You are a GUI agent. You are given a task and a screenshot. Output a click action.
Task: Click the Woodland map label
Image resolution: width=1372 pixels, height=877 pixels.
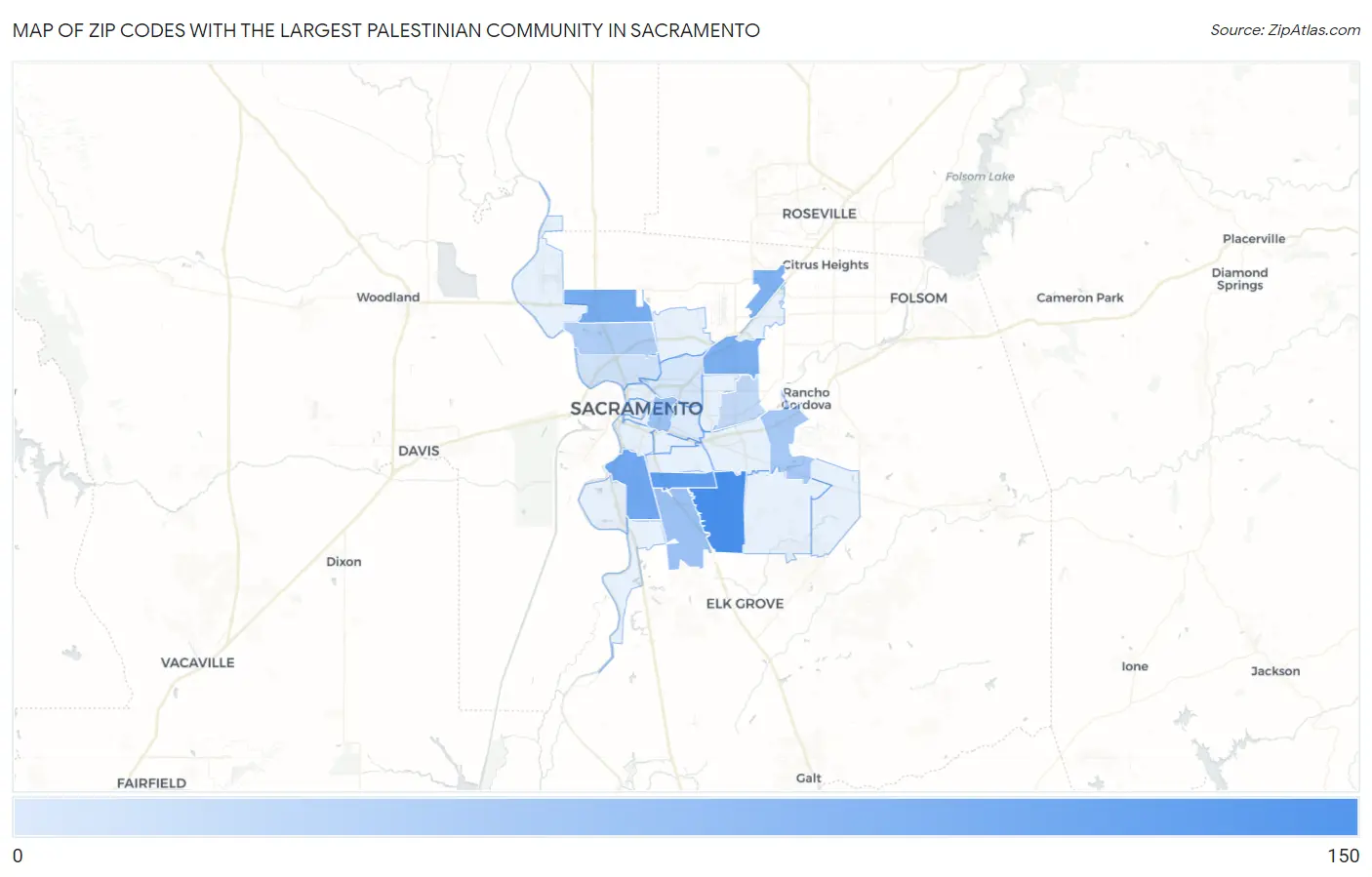pyautogui.click(x=387, y=298)
